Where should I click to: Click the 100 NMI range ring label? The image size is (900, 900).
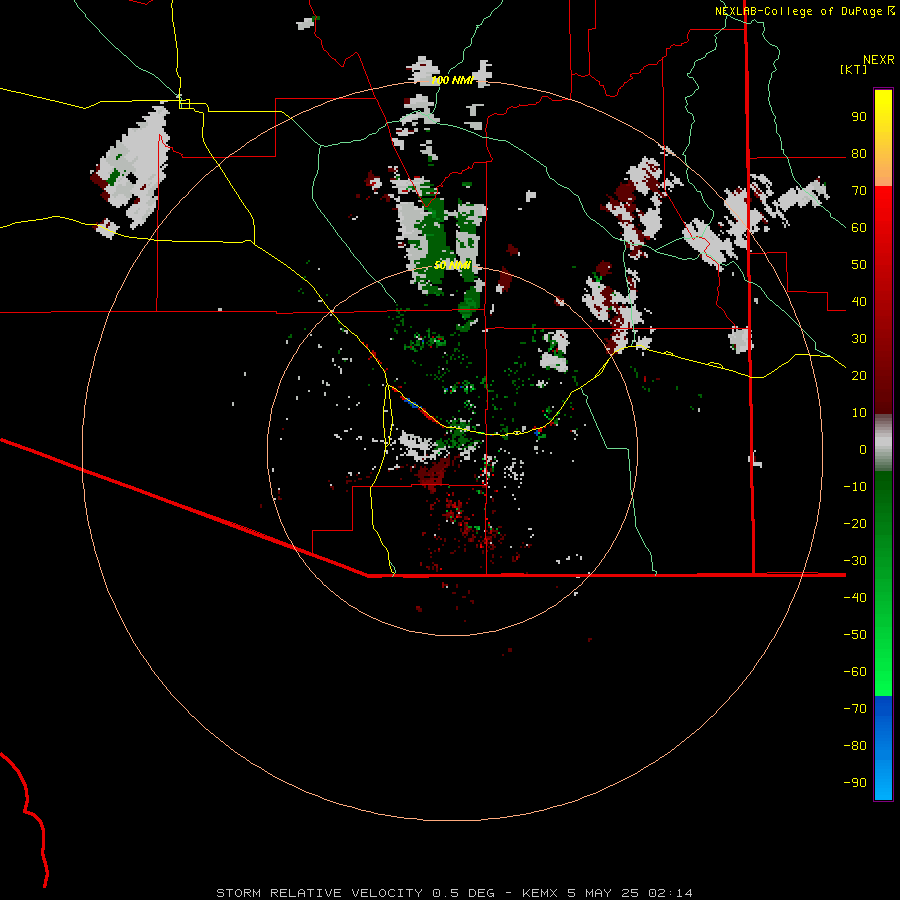coord(452,80)
